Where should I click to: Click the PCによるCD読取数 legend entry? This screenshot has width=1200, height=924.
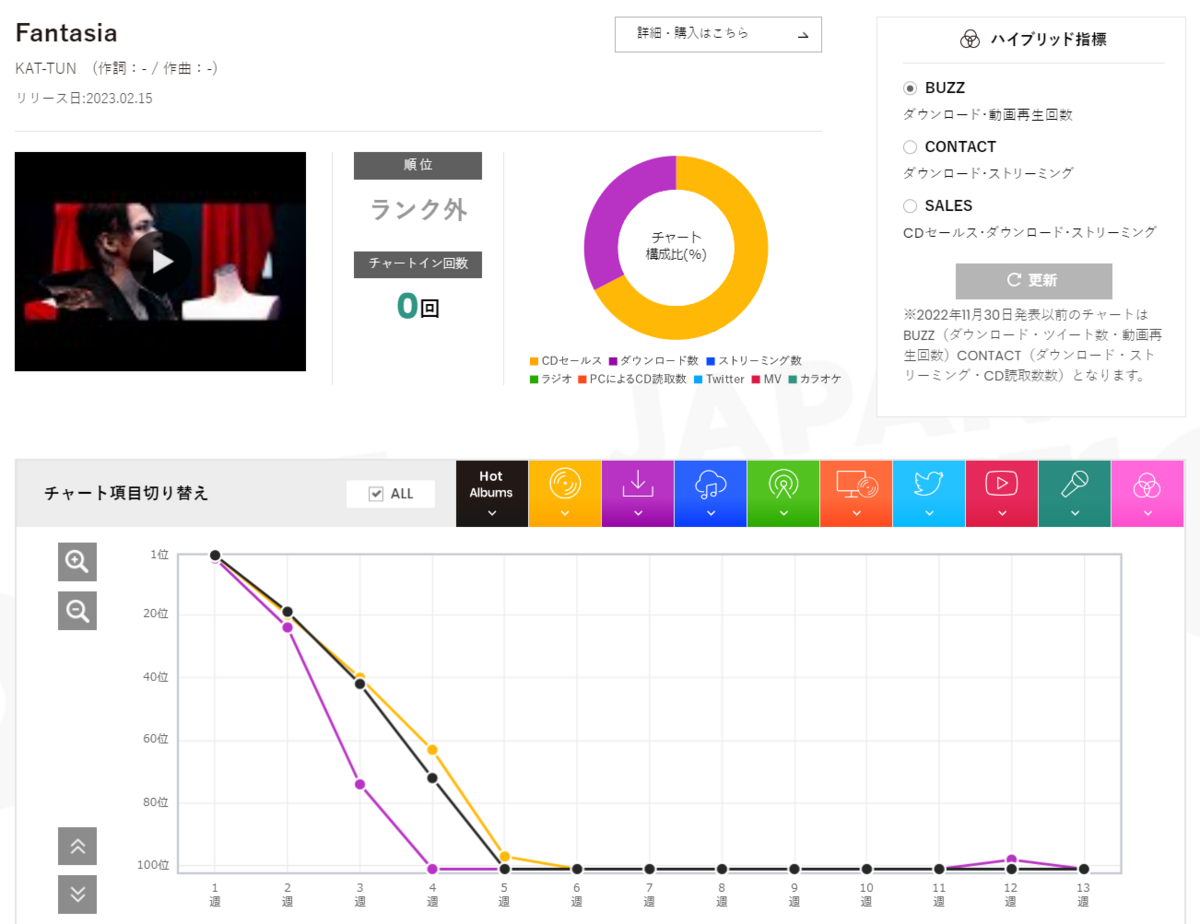632,379
